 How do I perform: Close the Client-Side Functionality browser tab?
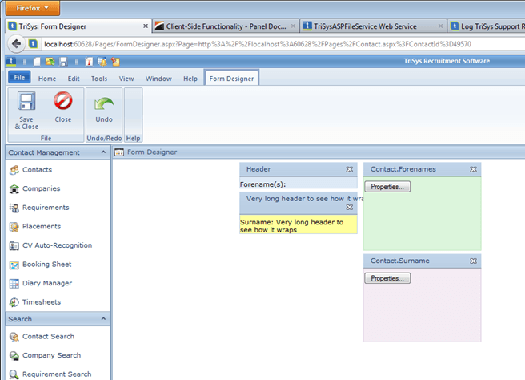(293, 26)
